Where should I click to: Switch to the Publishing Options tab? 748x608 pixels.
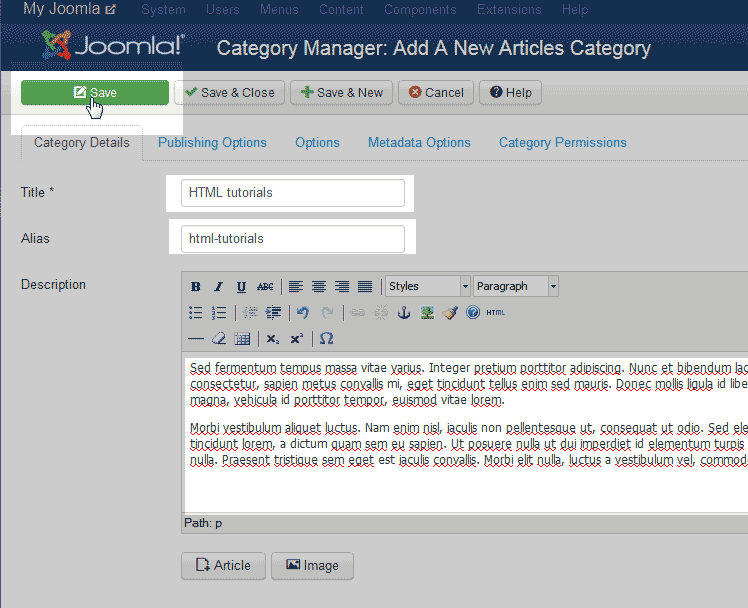[x=212, y=143]
